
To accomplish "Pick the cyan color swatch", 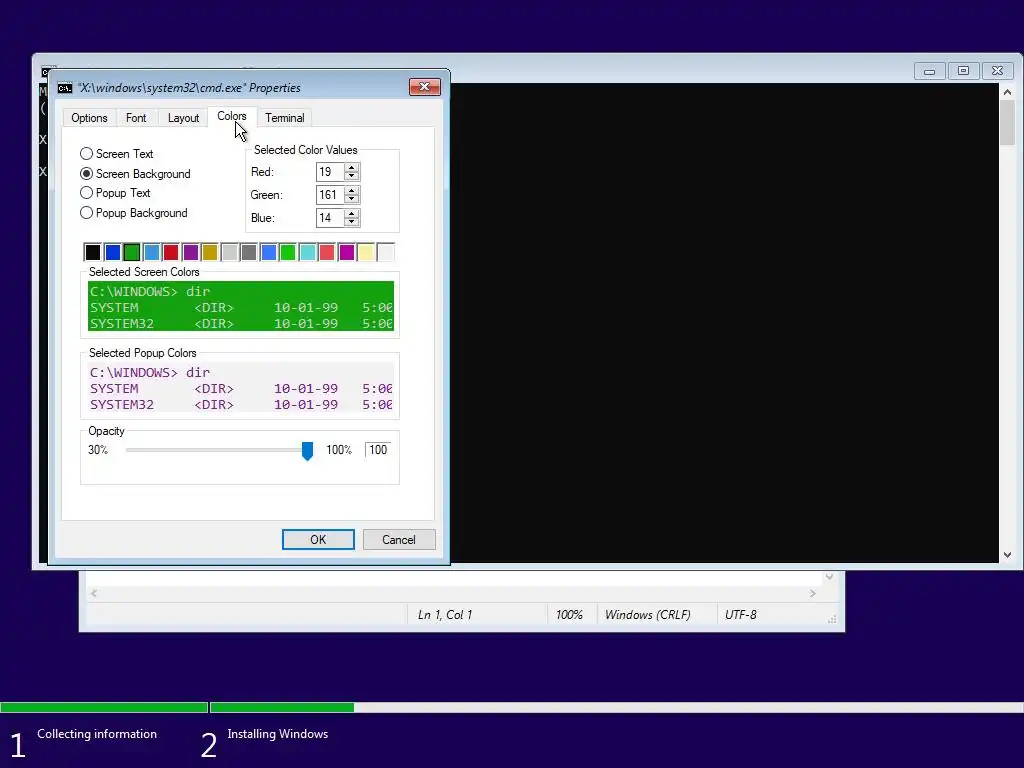I will click(x=308, y=252).
